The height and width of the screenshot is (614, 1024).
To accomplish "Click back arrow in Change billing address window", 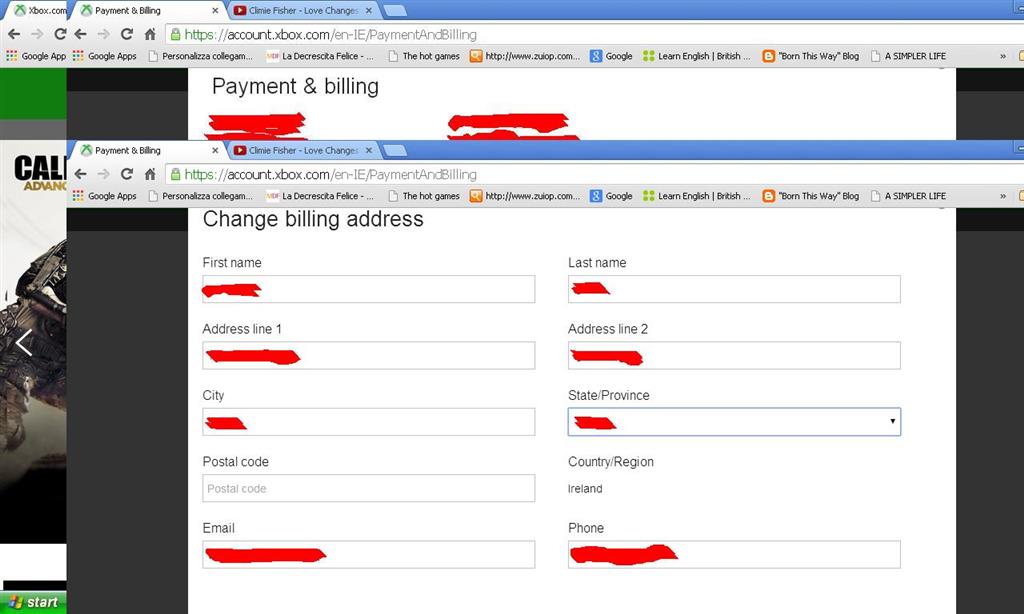I will coord(80,174).
